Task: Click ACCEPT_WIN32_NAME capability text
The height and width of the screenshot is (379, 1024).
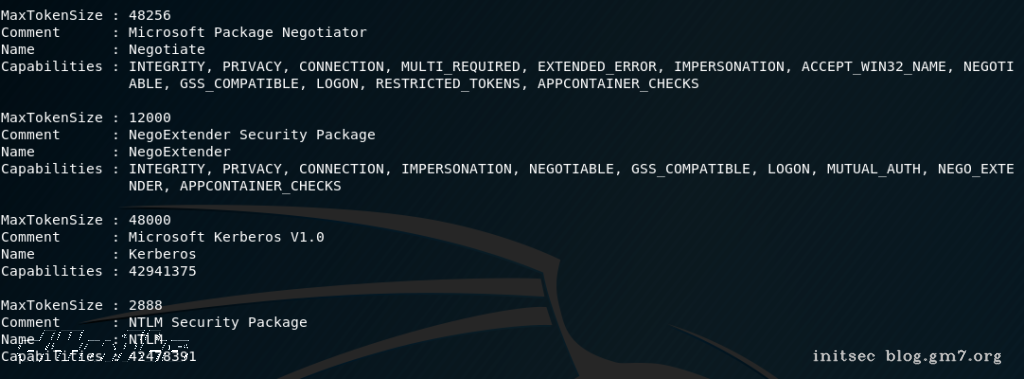Action: (x=874, y=67)
